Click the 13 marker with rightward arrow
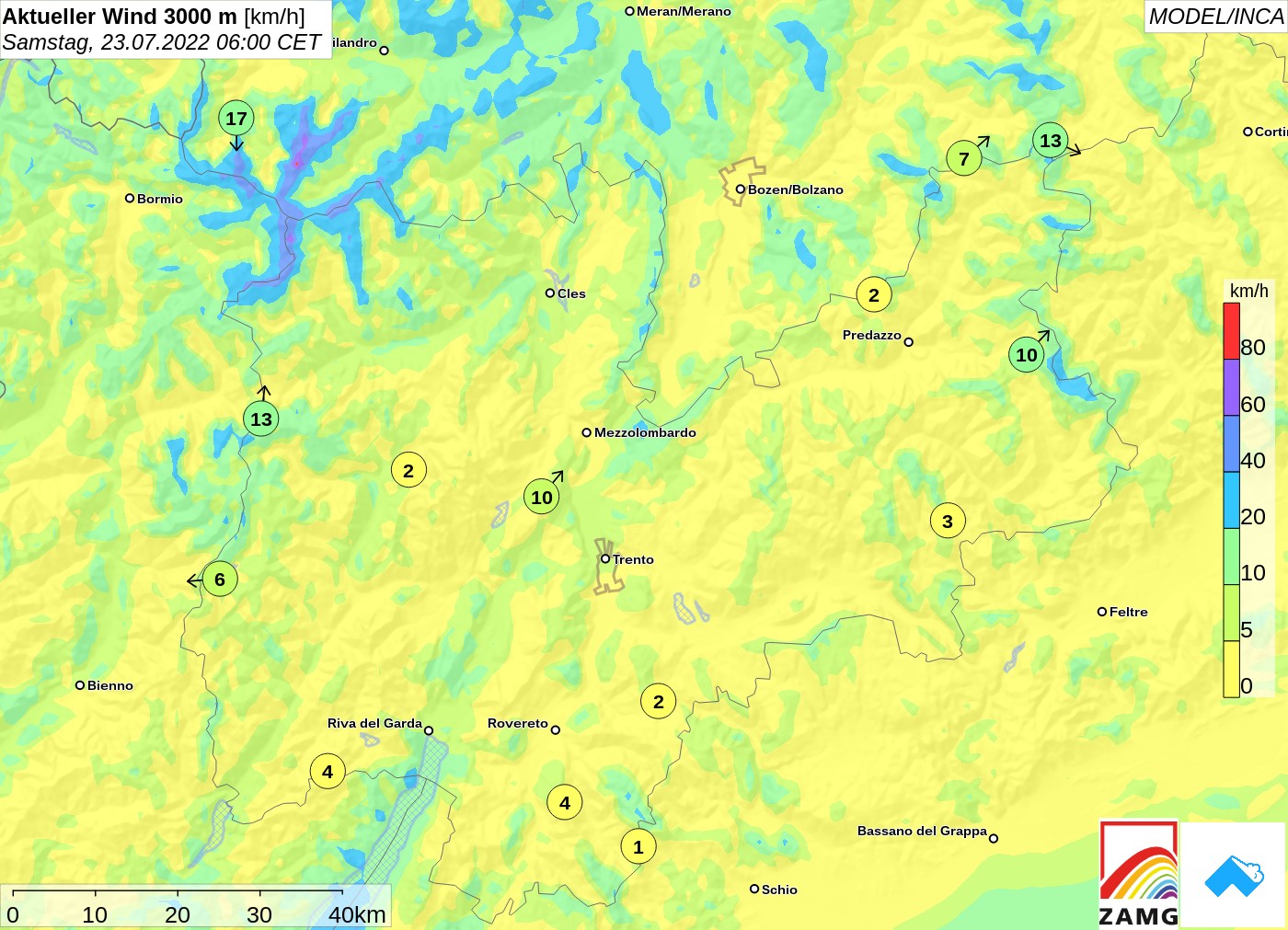Screen dimensions: 1288x930 pyautogui.click(x=1051, y=141)
